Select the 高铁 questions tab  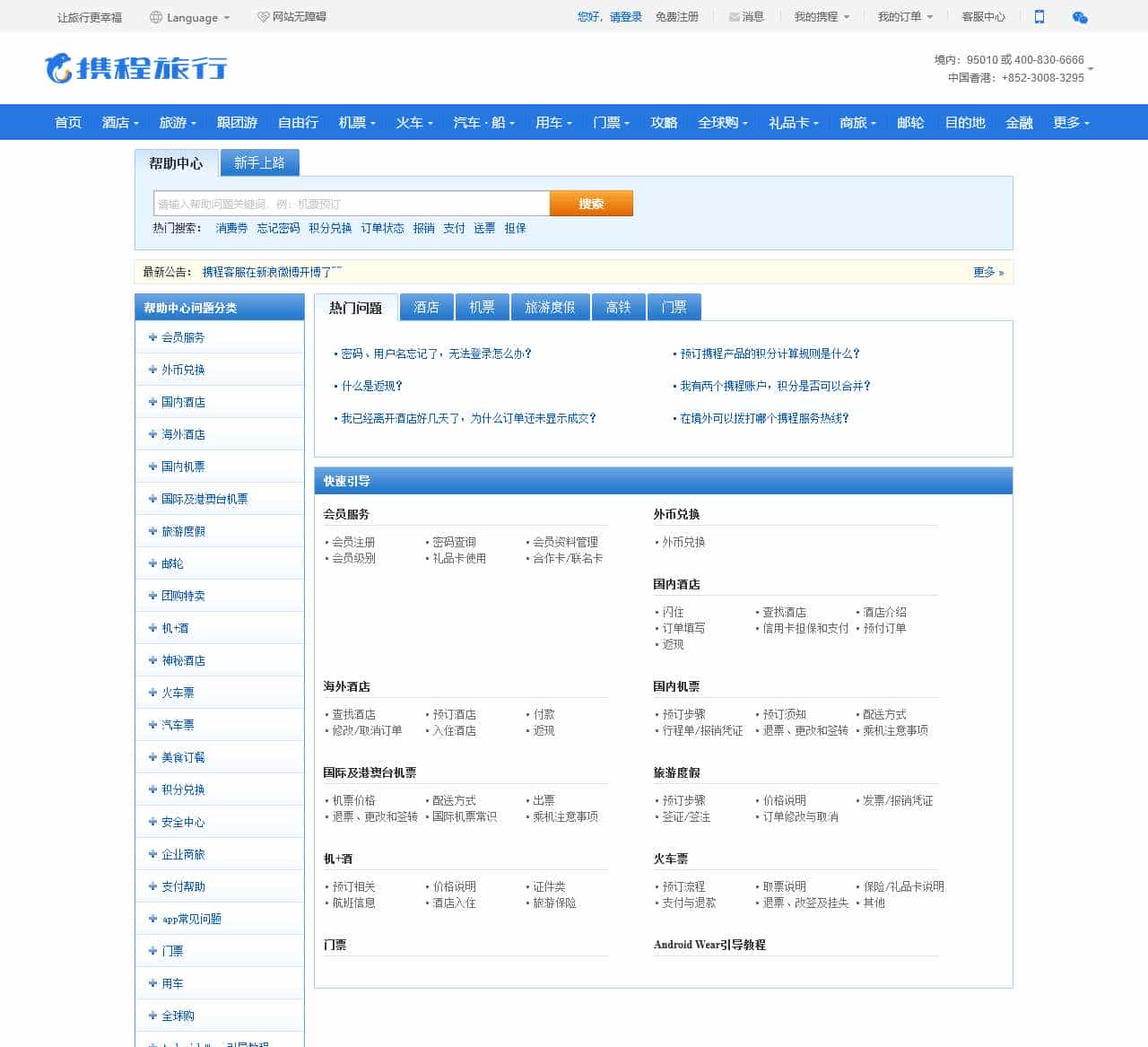618,307
